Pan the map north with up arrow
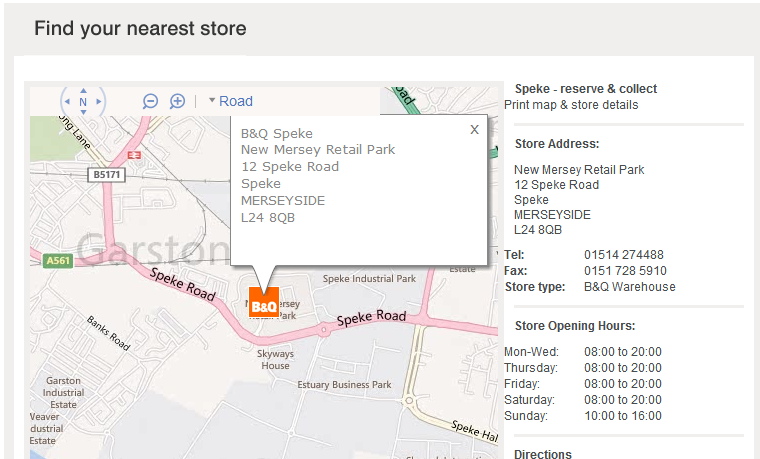 [83, 88]
